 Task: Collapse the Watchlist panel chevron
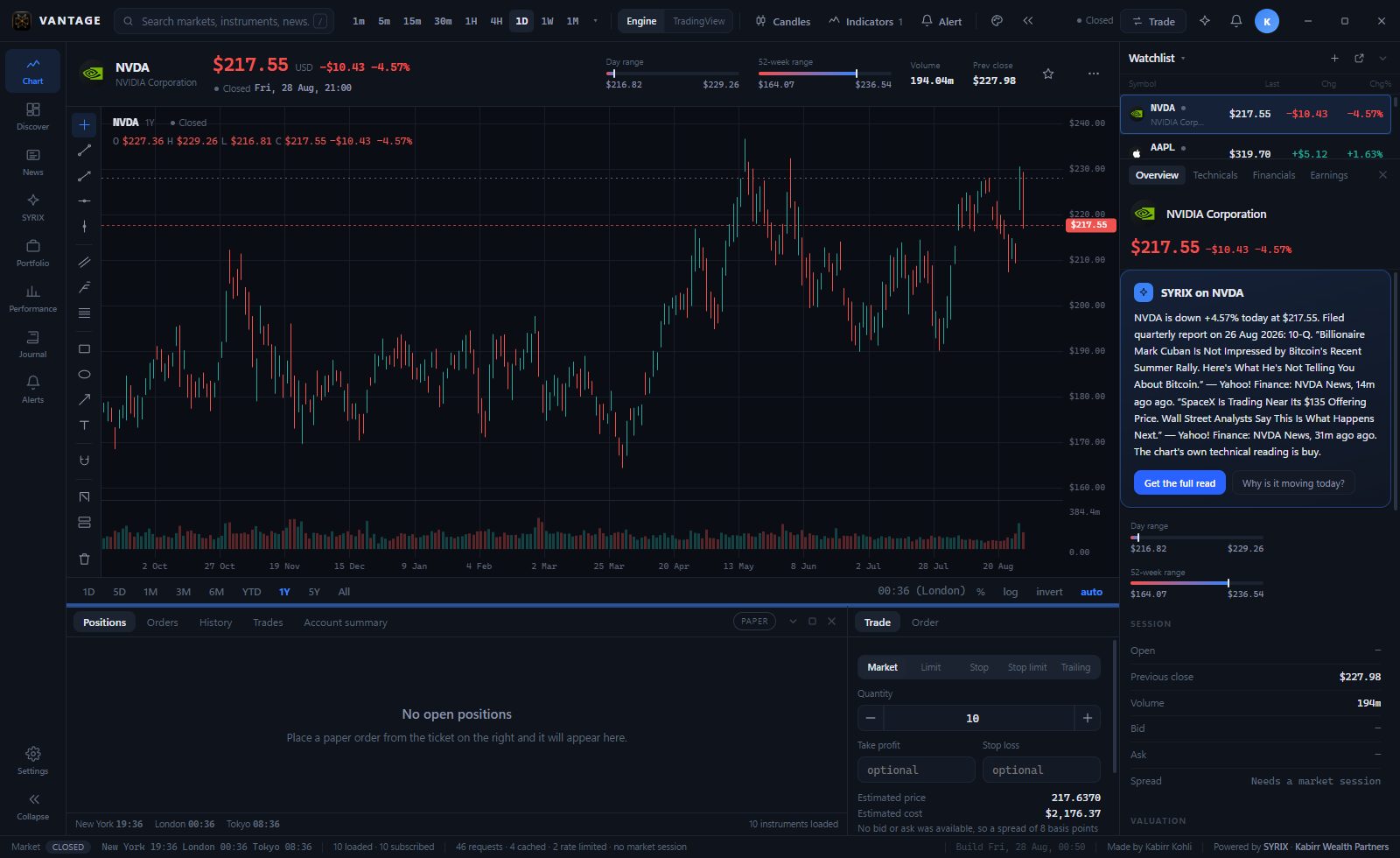pyautogui.click(x=1382, y=59)
